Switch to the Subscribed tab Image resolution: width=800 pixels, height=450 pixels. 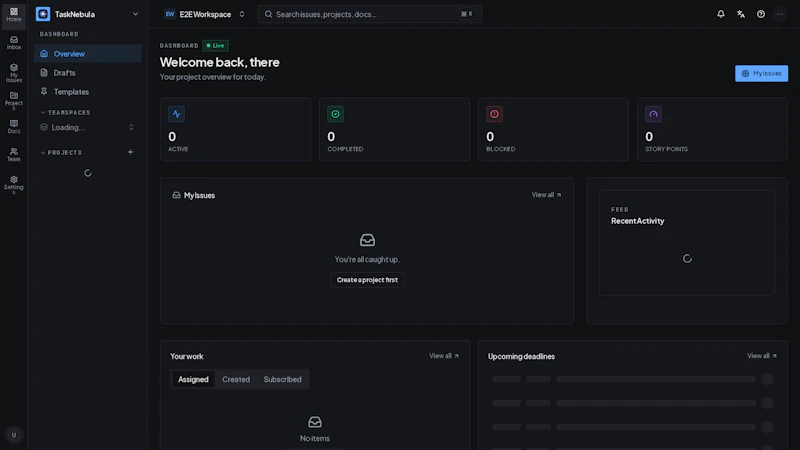[282, 379]
